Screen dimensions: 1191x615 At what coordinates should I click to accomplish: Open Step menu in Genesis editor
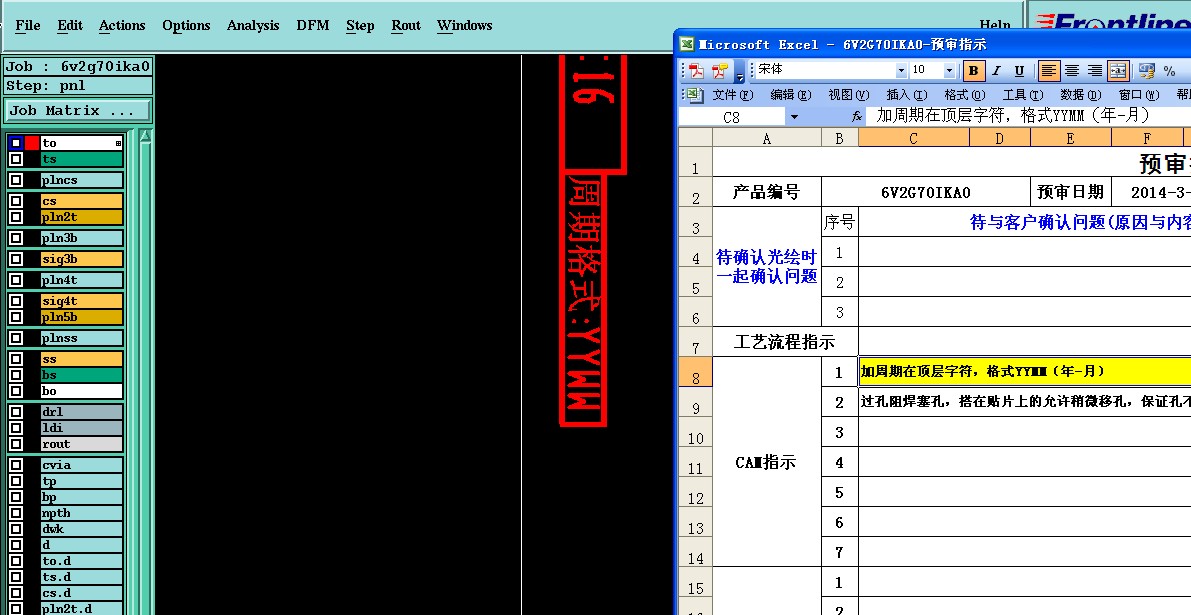pos(360,25)
